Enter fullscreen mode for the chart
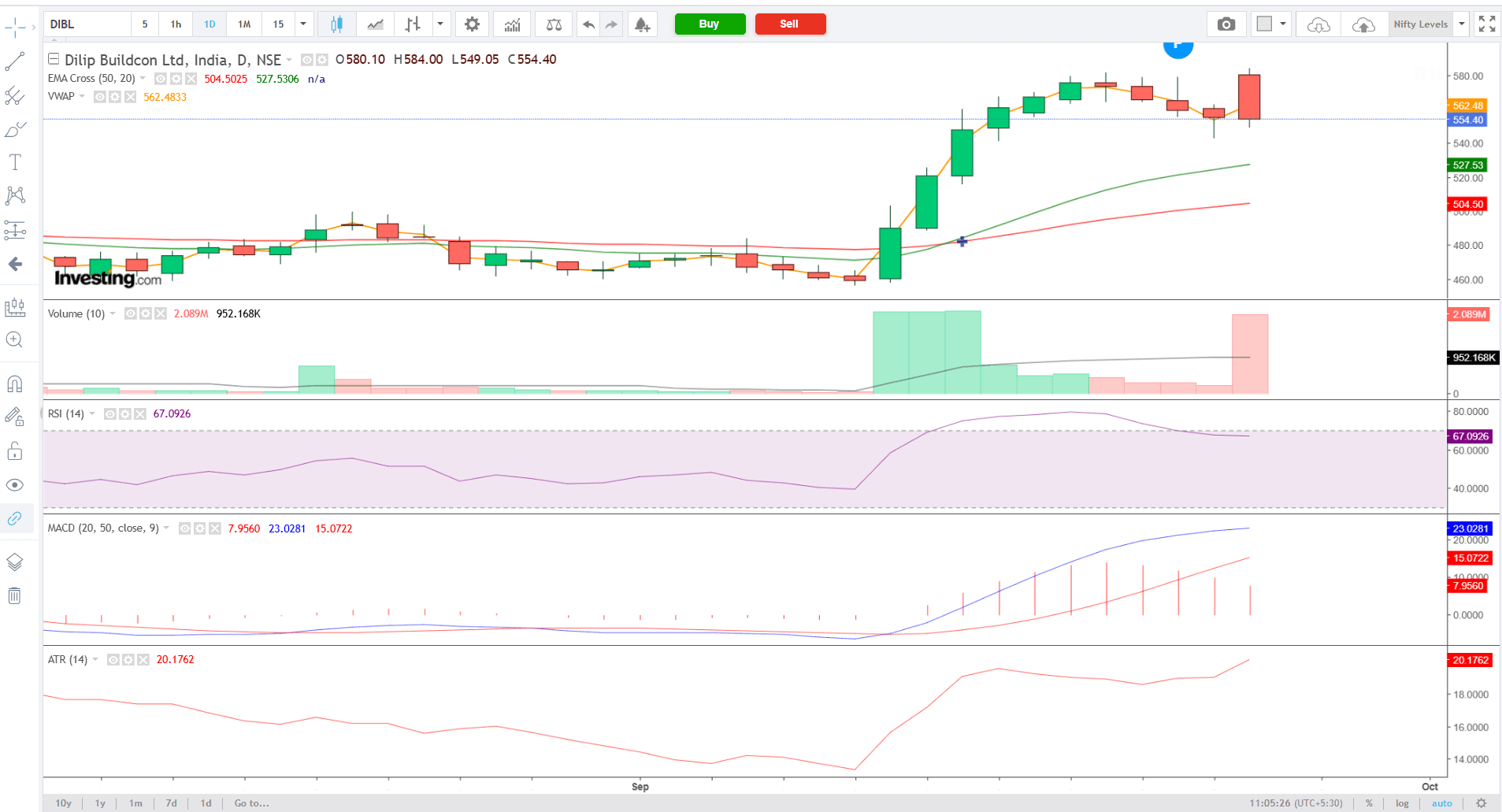1502x812 pixels. click(x=1487, y=24)
